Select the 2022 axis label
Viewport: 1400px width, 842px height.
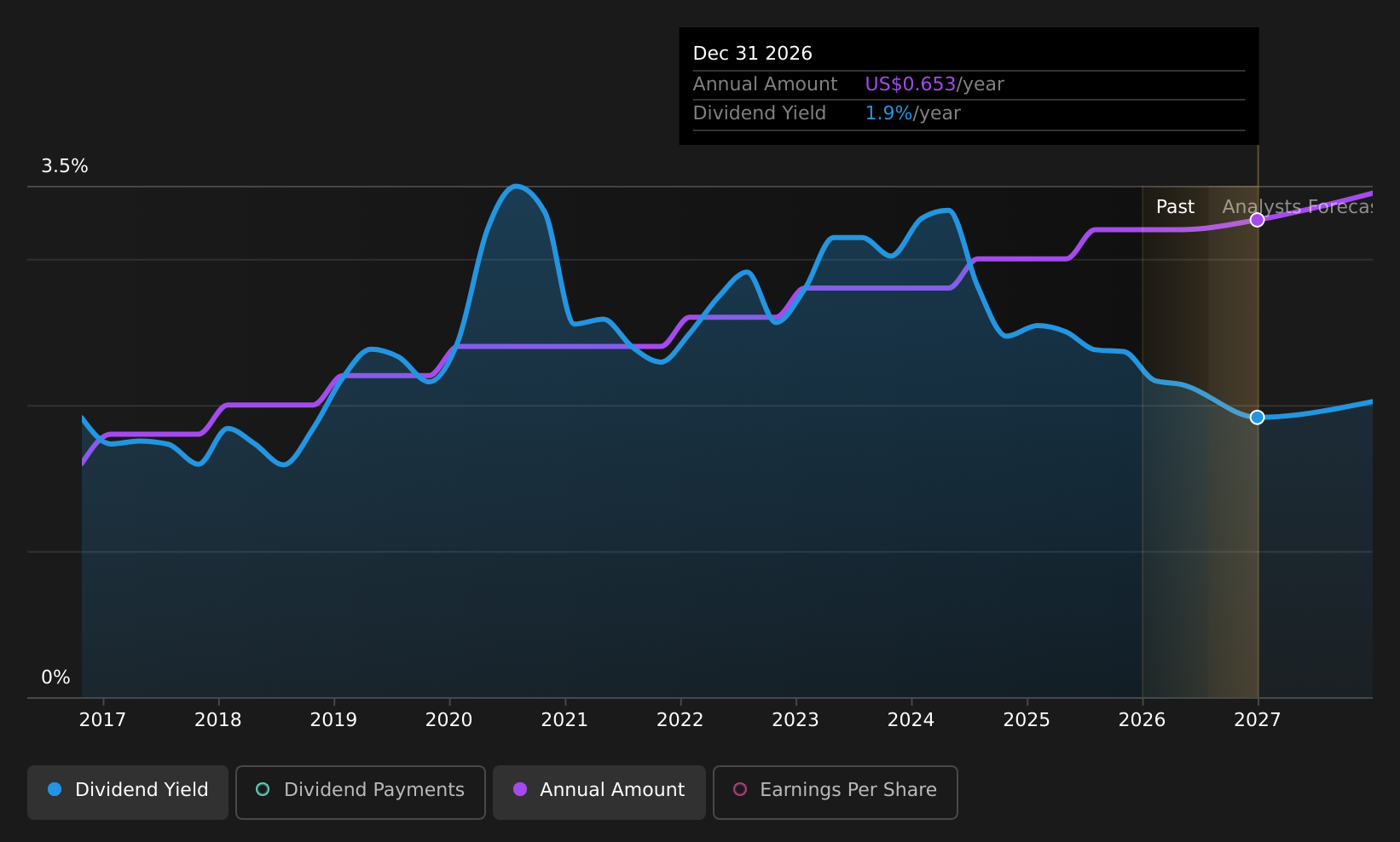680,720
